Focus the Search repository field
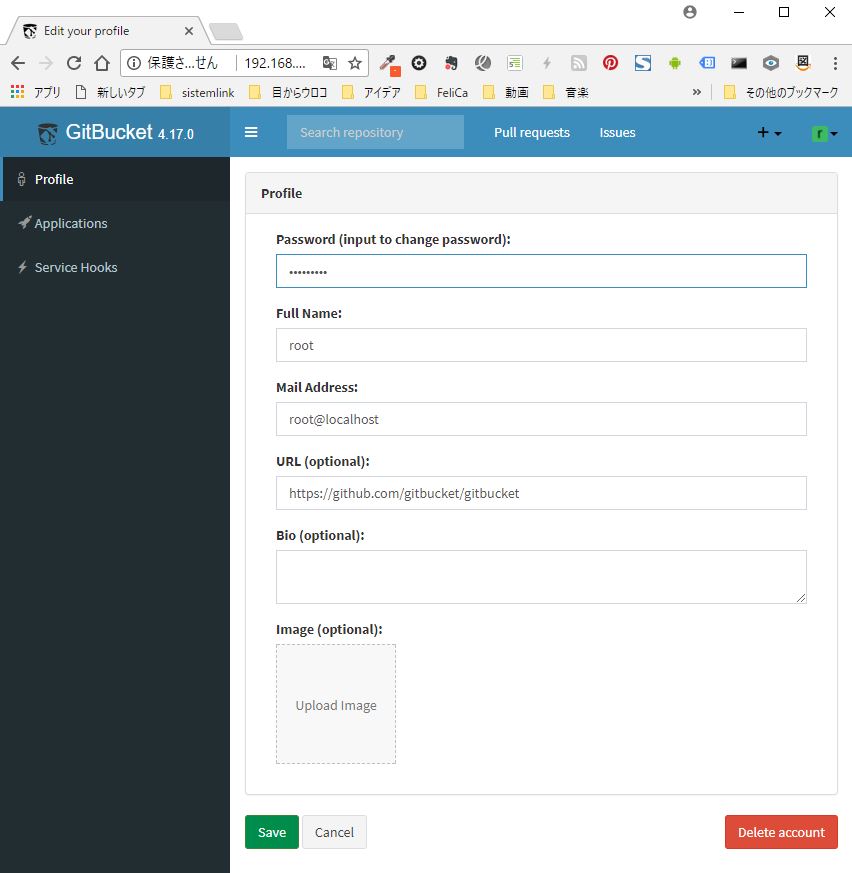 375,132
